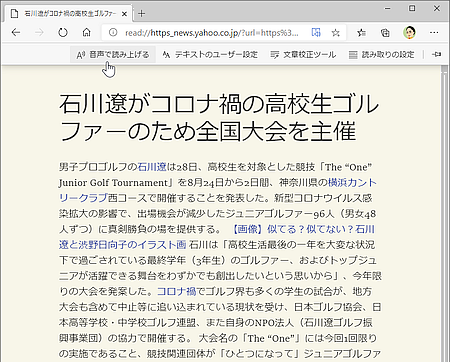Start 音声で読み上げる read aloud
This screenshot has height=362, width=450.
[x=113, y=54]
